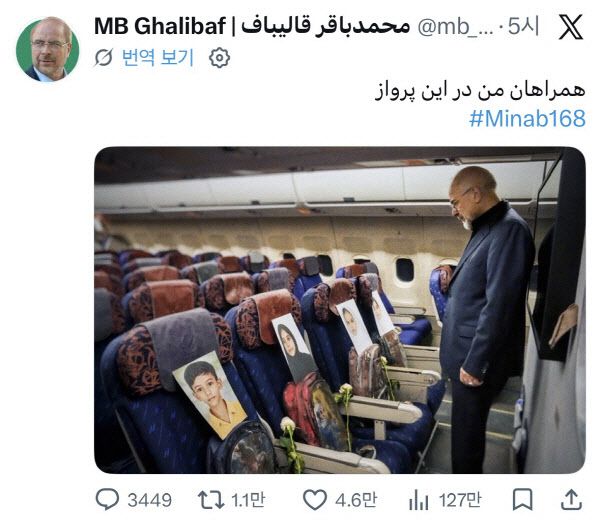Show translation via 번역 보기 link
The height and width of the screenshot is (522, 600).
pos(158,58)
